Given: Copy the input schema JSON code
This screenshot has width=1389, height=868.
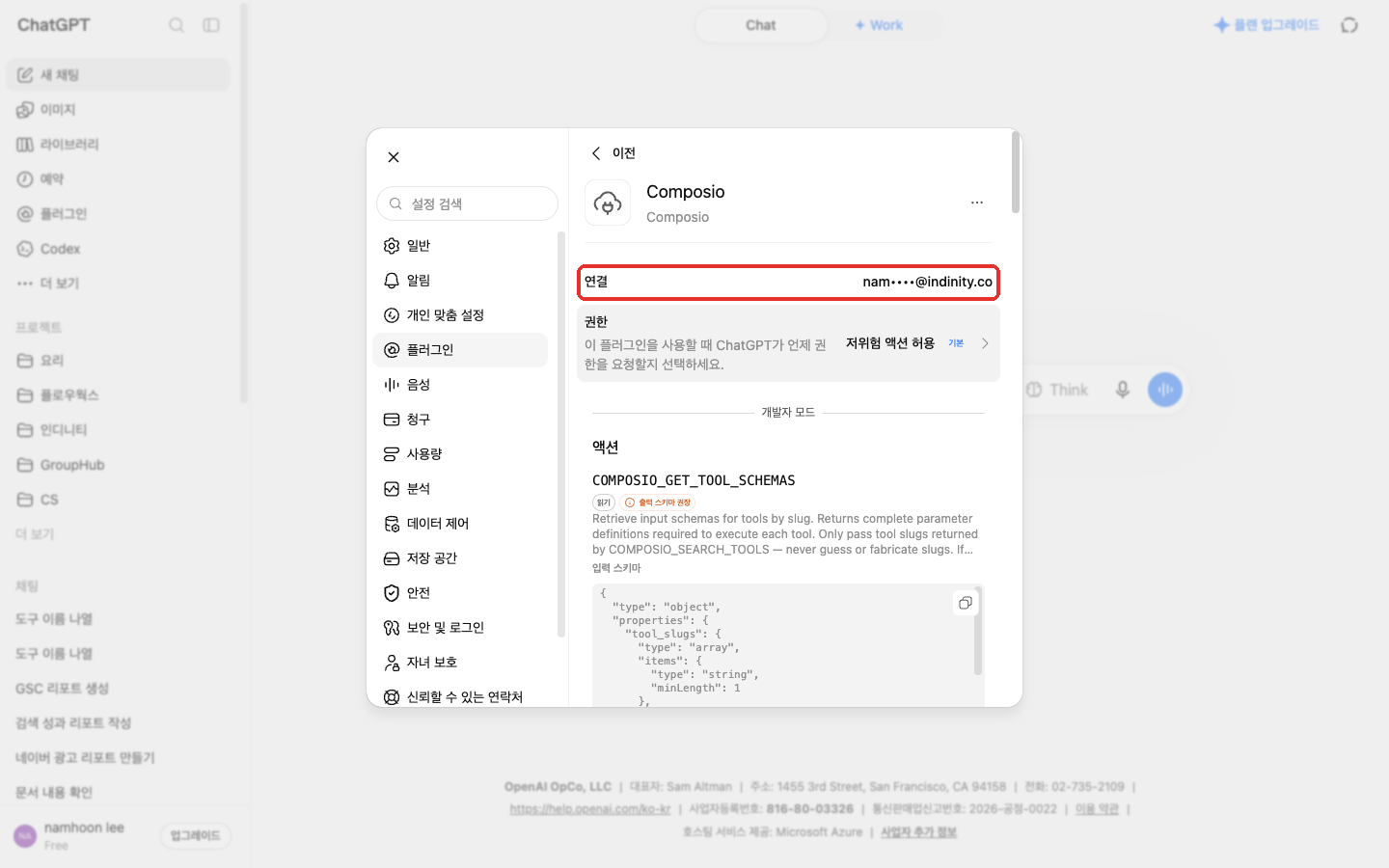Looking at the screenshot, I should tap(965, 603).
